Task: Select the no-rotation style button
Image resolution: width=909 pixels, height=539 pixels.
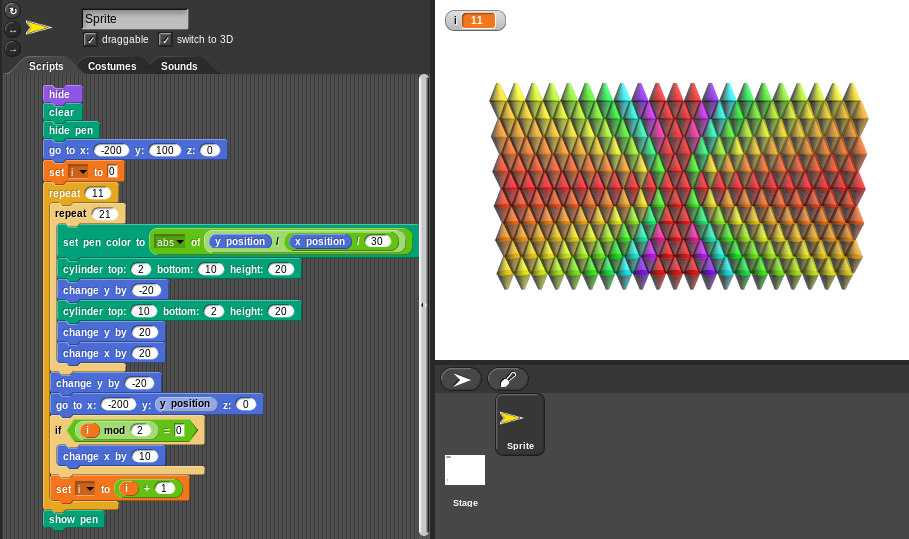Action: (x=12, y=49)
